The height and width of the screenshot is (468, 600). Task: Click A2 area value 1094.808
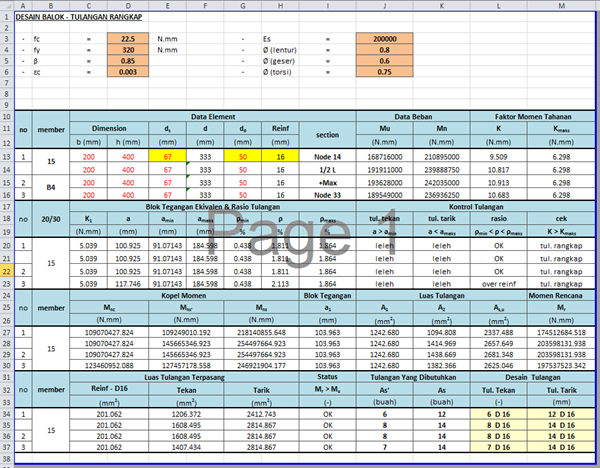(x=442, y=333)
